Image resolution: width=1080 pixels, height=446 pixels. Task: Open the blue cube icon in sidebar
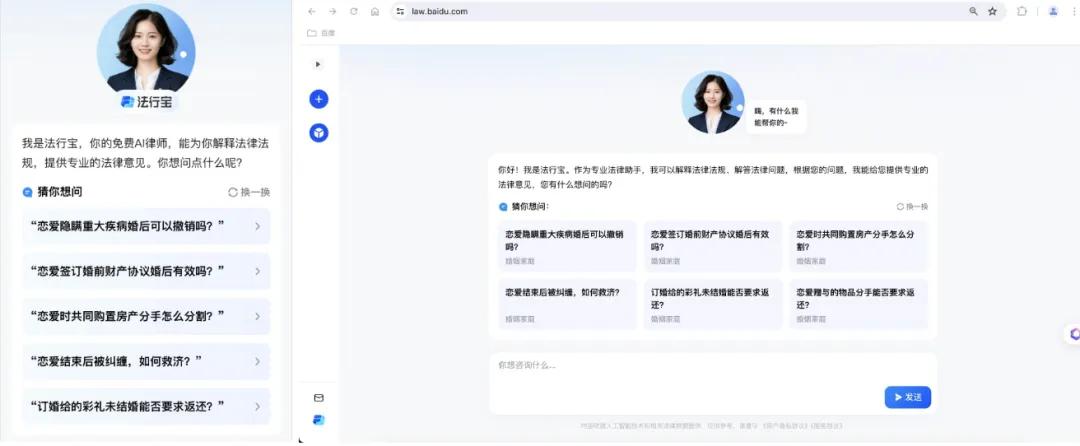(x=319, y=132)
